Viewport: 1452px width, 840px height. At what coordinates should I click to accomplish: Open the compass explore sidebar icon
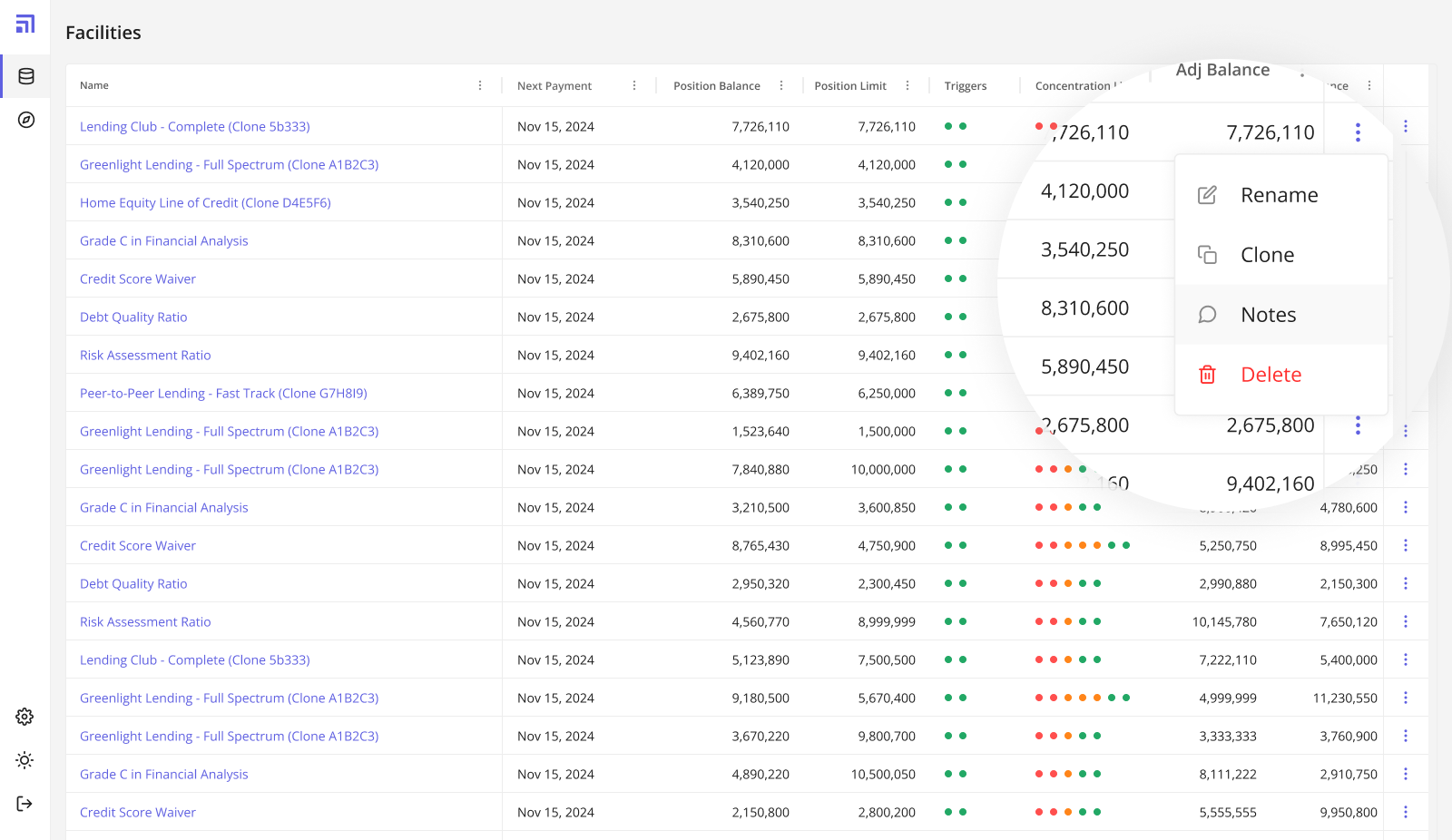click(x=26, y=120)
